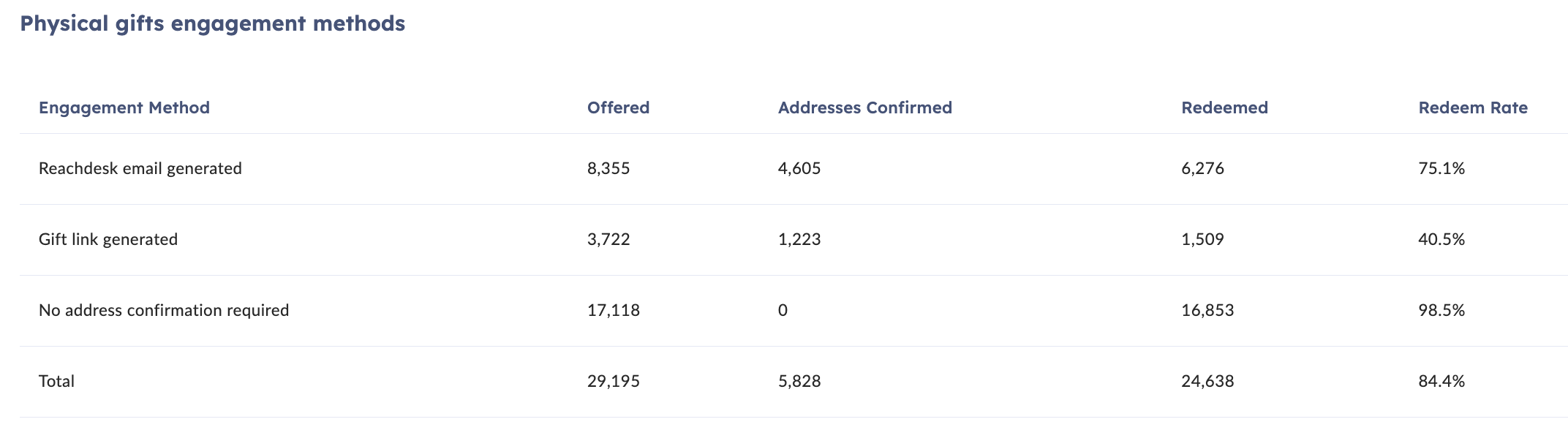Click the Addresses Confirmed column header
This screenshot has width=1568, height=430.
[864, 107]
